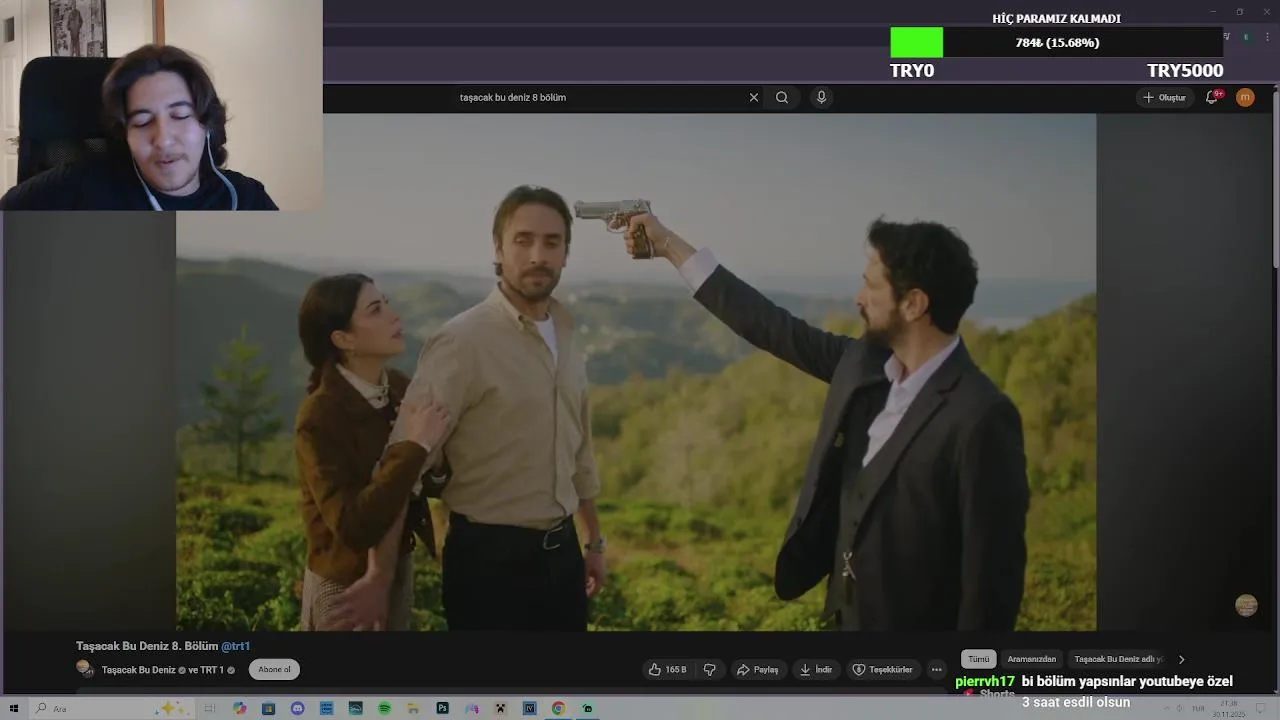Open Copilot from the taskbar
Screen dimensions: 1280x720
coord(239,708)
